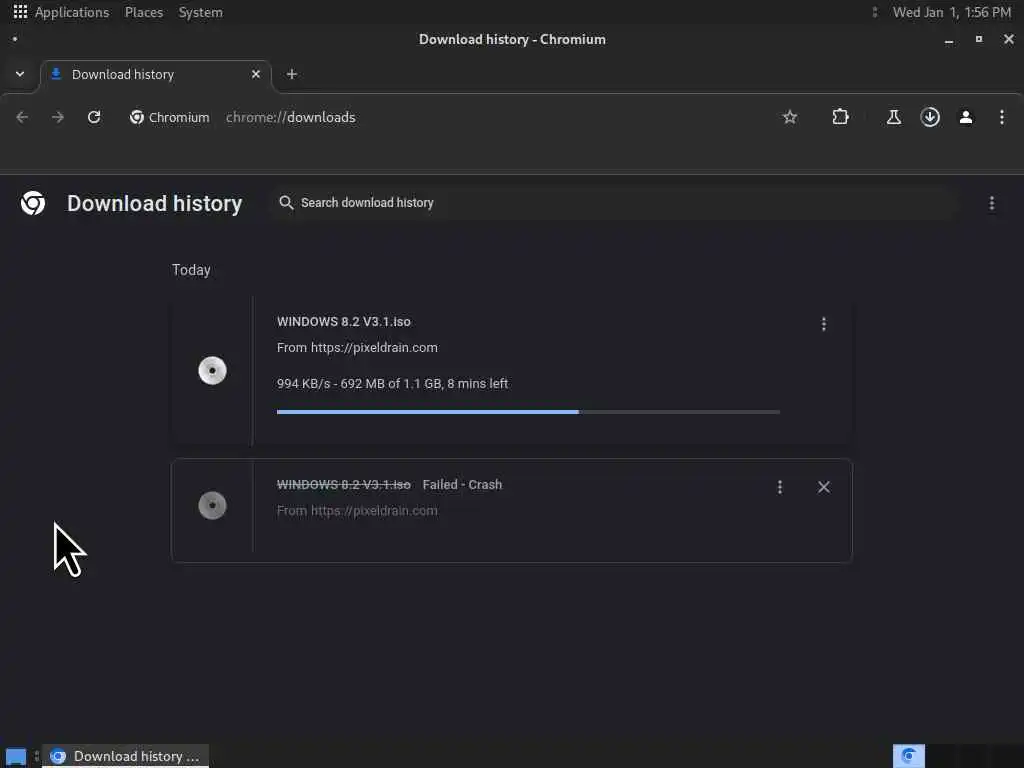
Task: Click the search magnifier icon
Action: coord(286,203)
